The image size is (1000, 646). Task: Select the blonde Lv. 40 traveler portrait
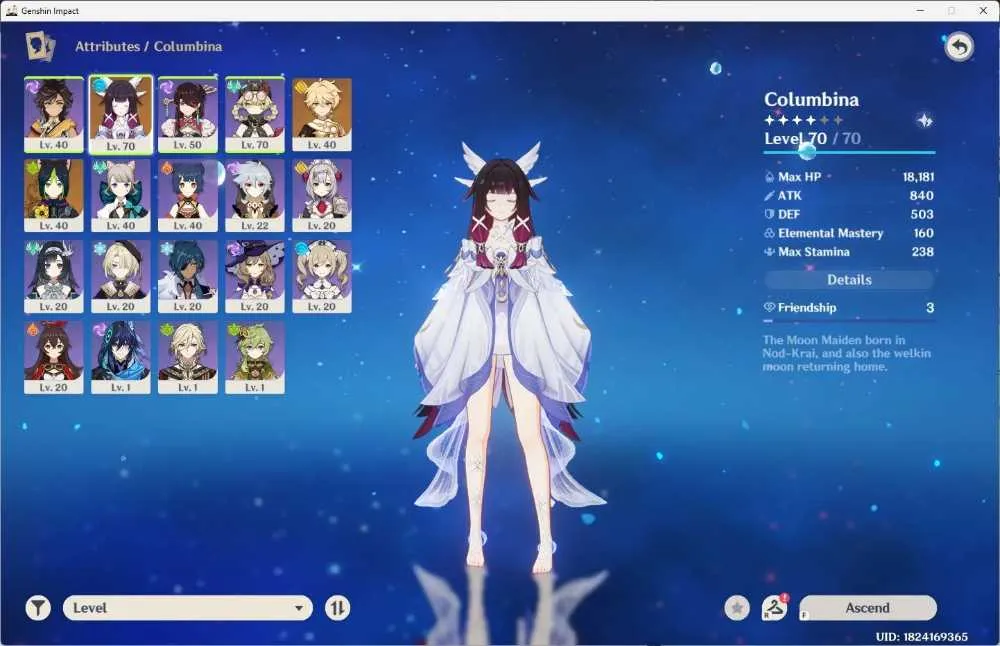(321, 115)
